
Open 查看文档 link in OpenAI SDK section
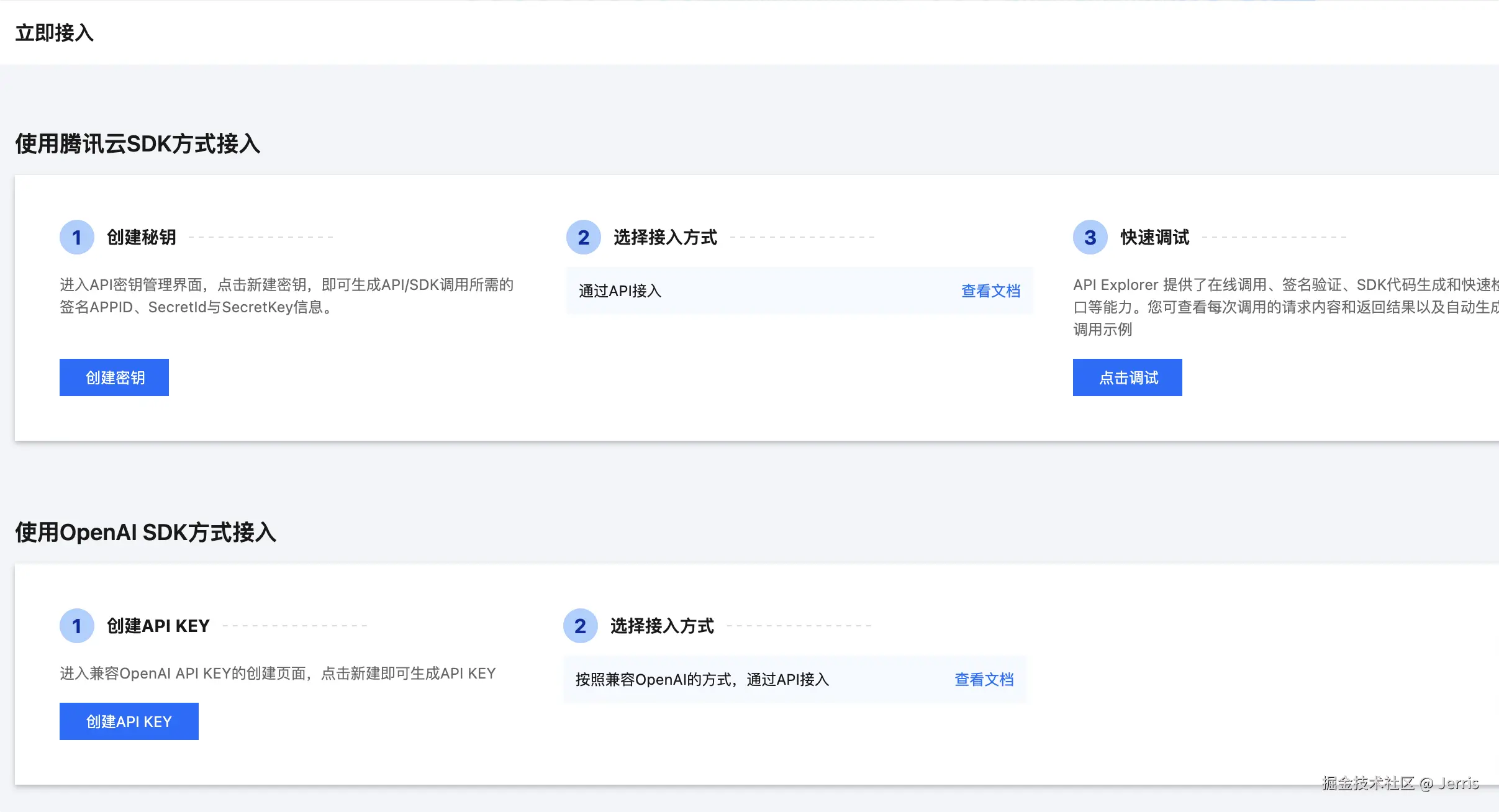pos(984,679)
